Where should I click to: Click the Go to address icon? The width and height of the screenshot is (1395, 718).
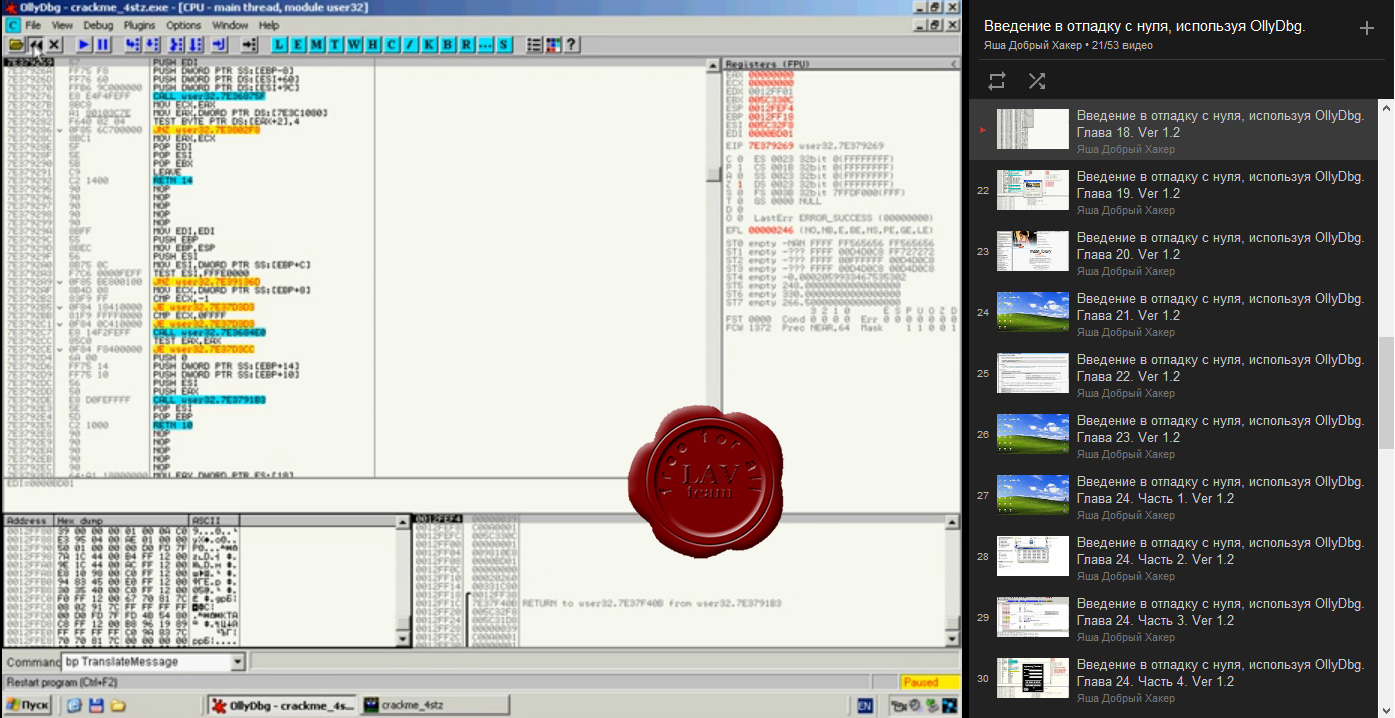[x=249, y=44]
